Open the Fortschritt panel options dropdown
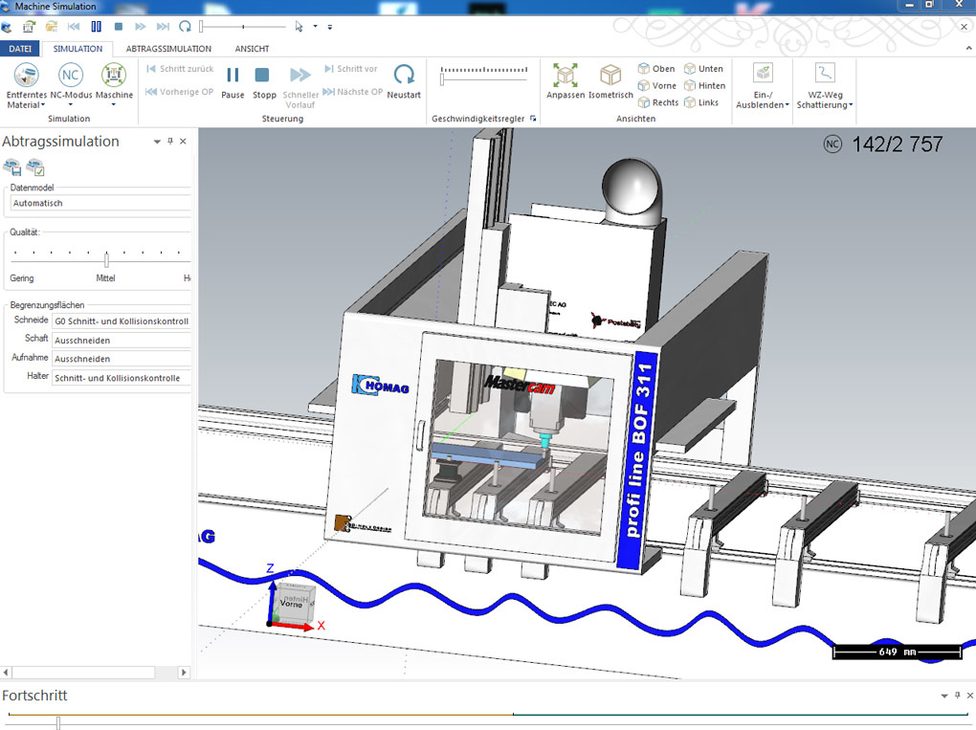This screenshot has width=976, height=730. coord(944,696)
